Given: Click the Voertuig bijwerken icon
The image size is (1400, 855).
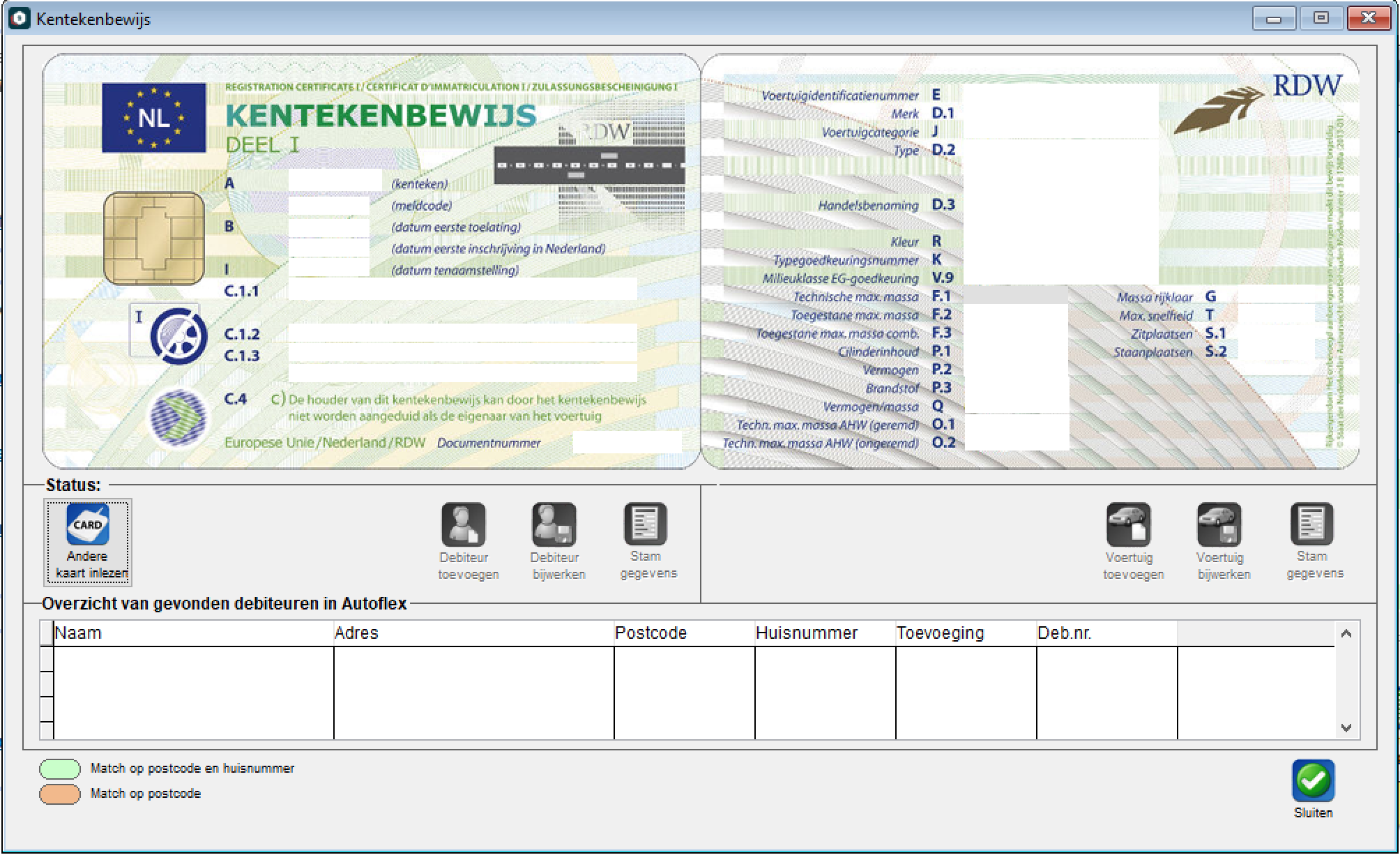Looking at the screenshot, I should (x=1219, y=524).
